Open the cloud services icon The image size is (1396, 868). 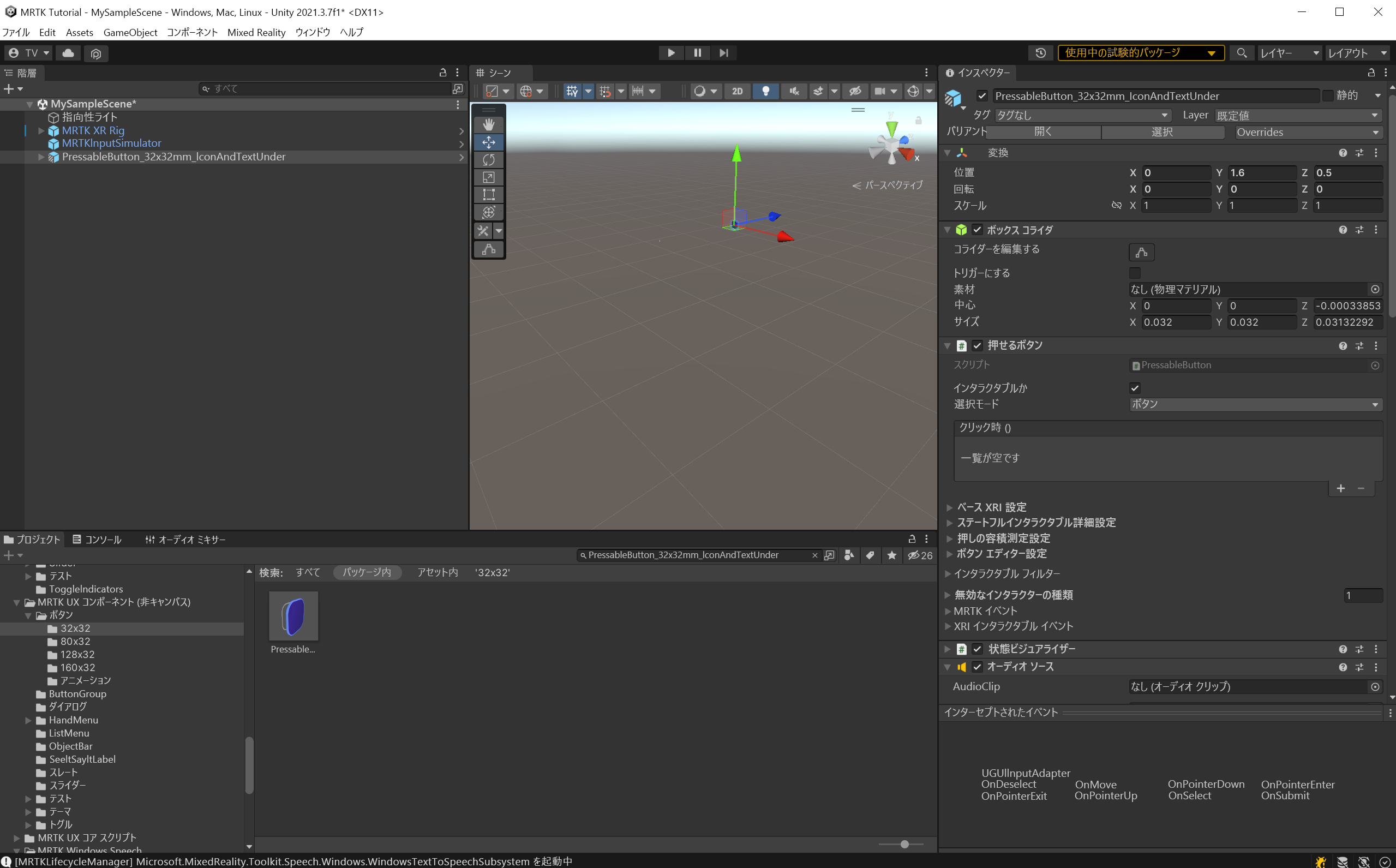coord(68,53)
